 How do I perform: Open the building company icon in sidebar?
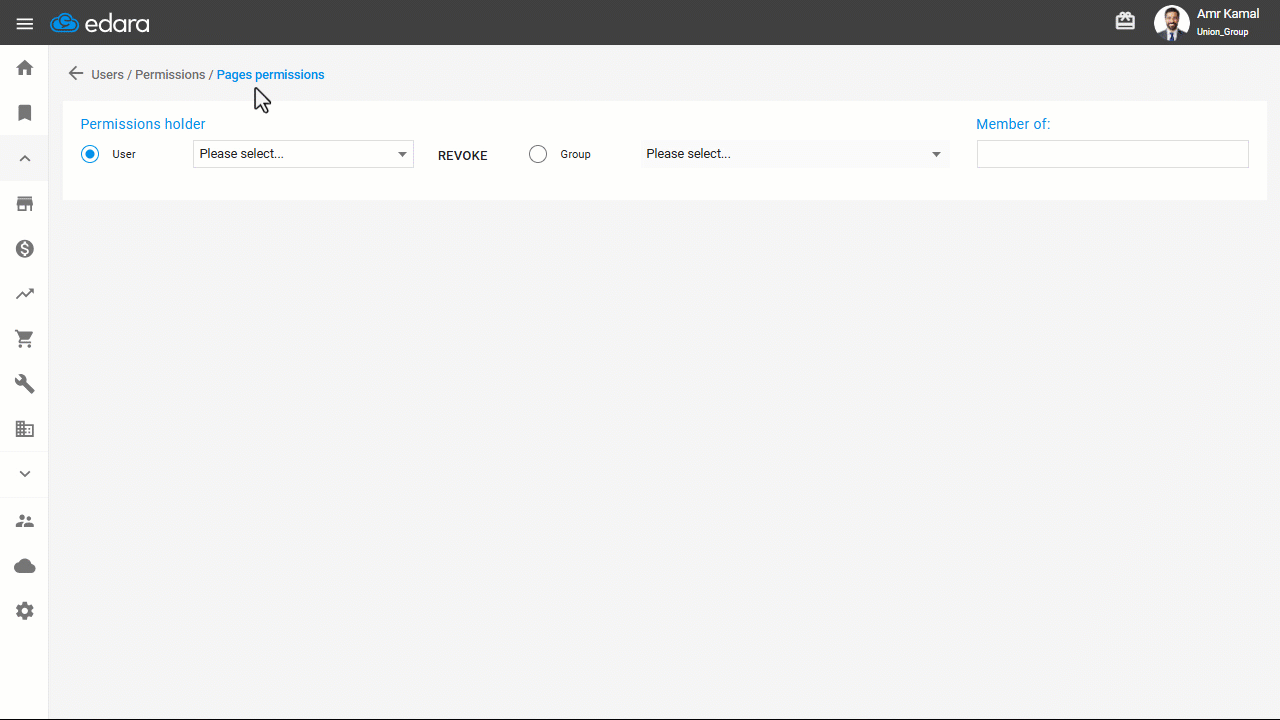coord(25,429)
